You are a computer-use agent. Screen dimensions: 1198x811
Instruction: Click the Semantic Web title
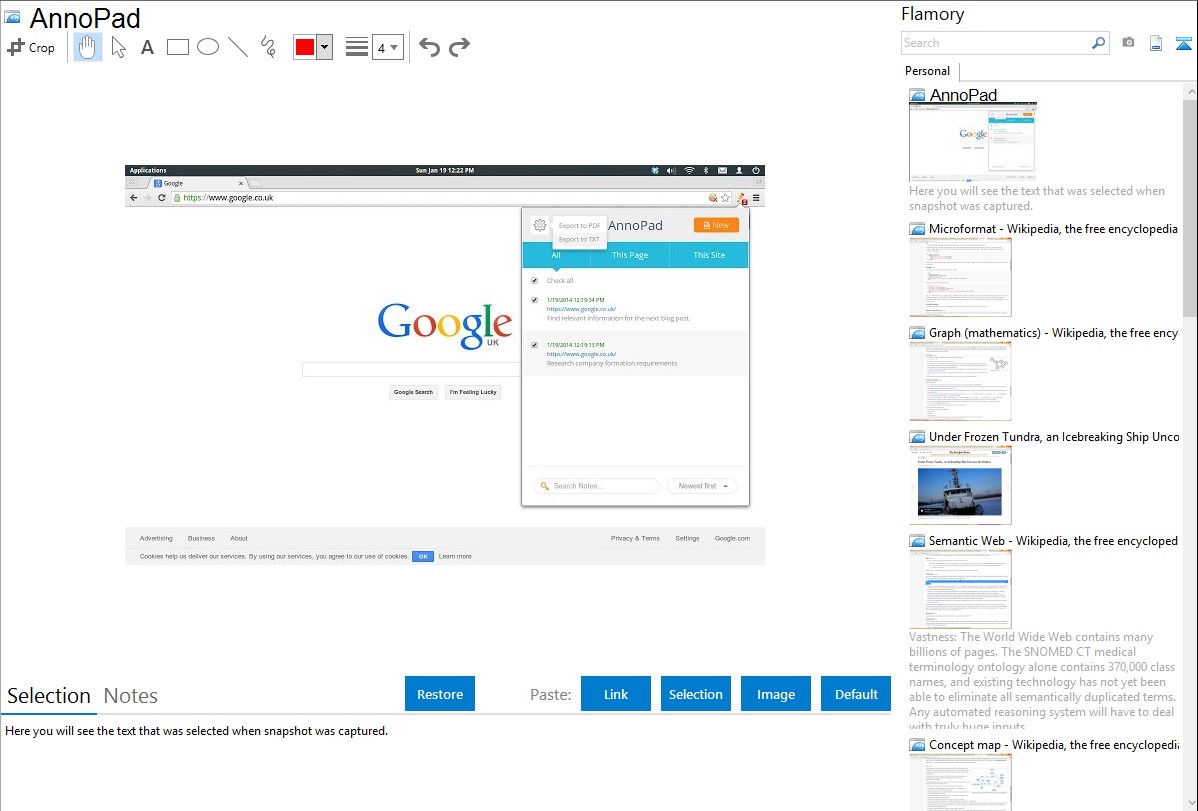pos(1053,540)
